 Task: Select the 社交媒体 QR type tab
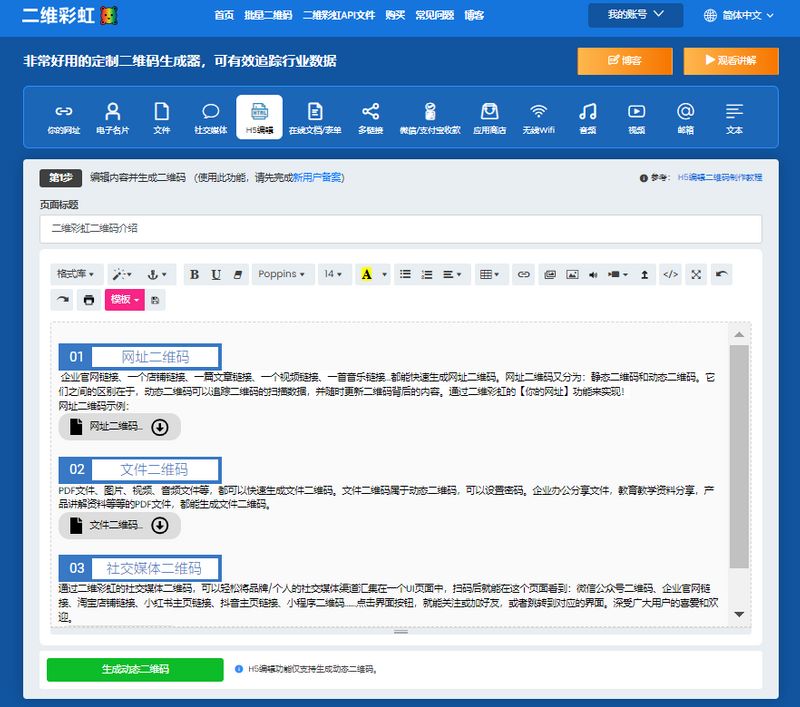[x=211, y=118]
